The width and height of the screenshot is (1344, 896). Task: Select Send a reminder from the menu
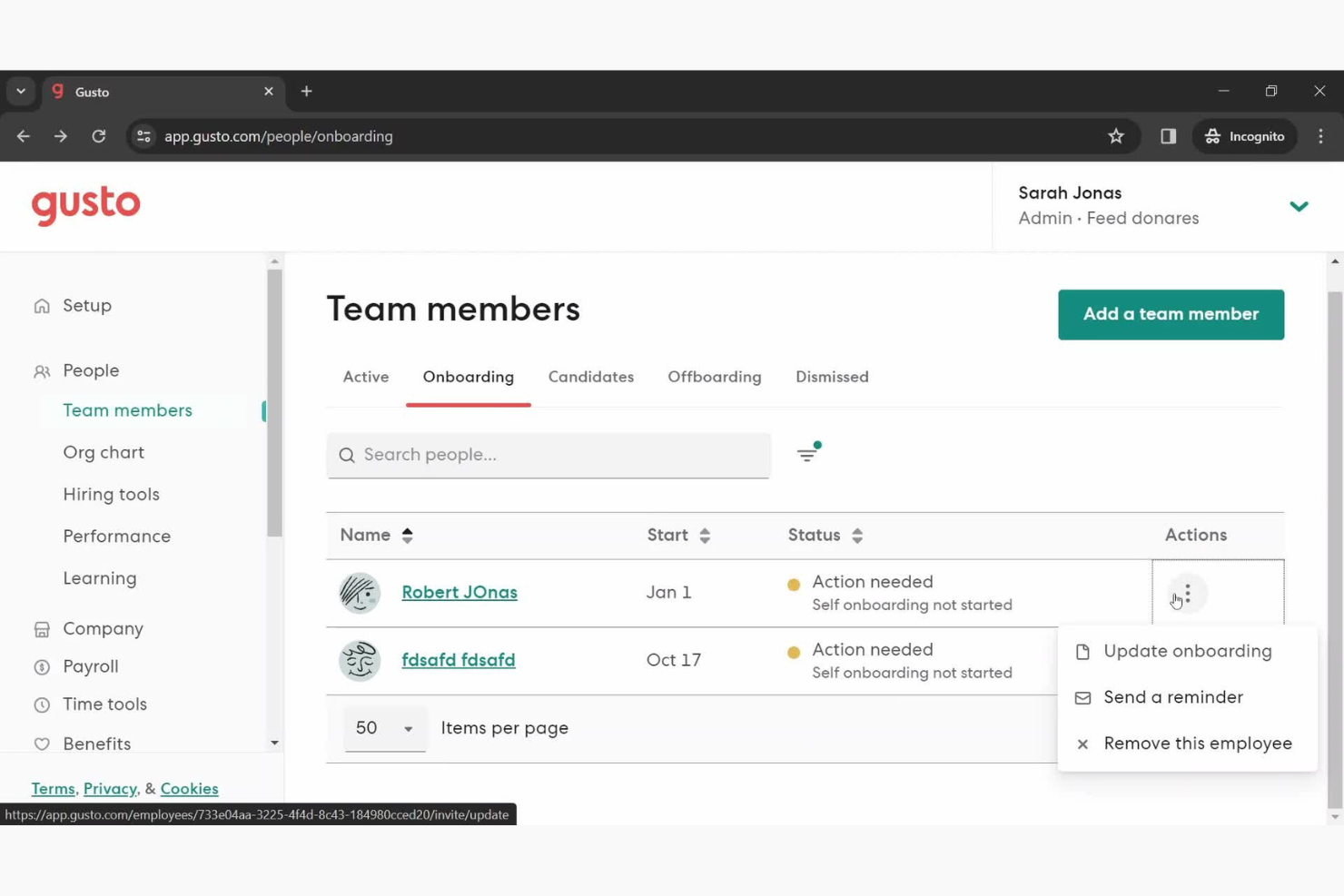click(1172, 697)
